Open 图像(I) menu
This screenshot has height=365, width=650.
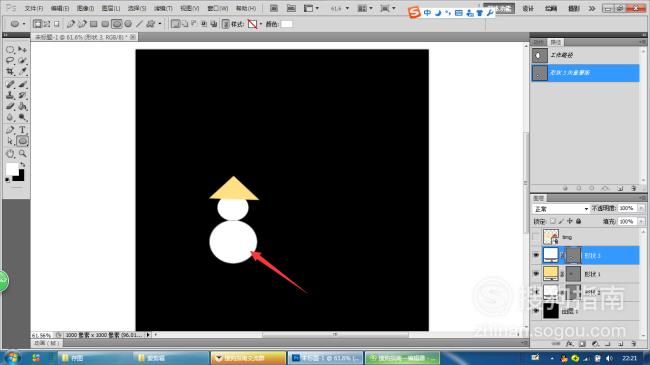click(x=85, y=8)
